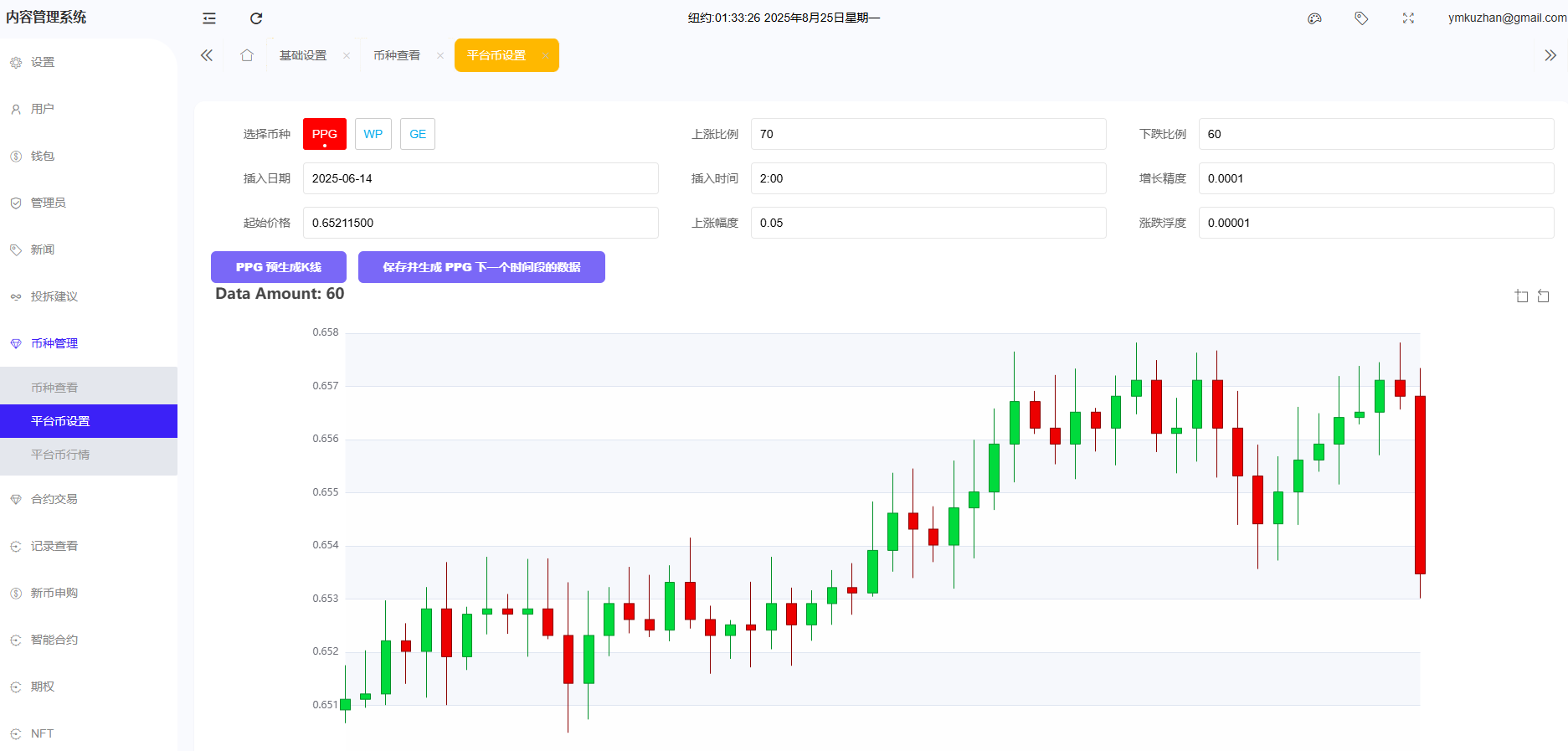Viewport: 1568px width, 751px height.
Task: Click the tag icon in header
Action: click(x=1361, y=18)
